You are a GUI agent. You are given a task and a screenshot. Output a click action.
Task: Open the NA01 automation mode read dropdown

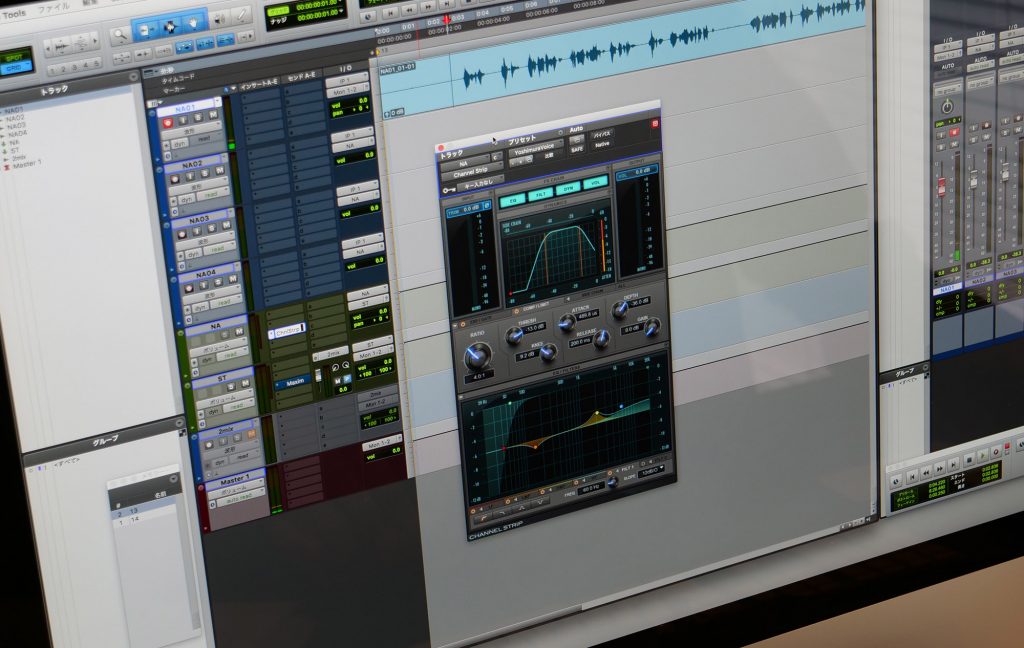[x=204, y=138]
